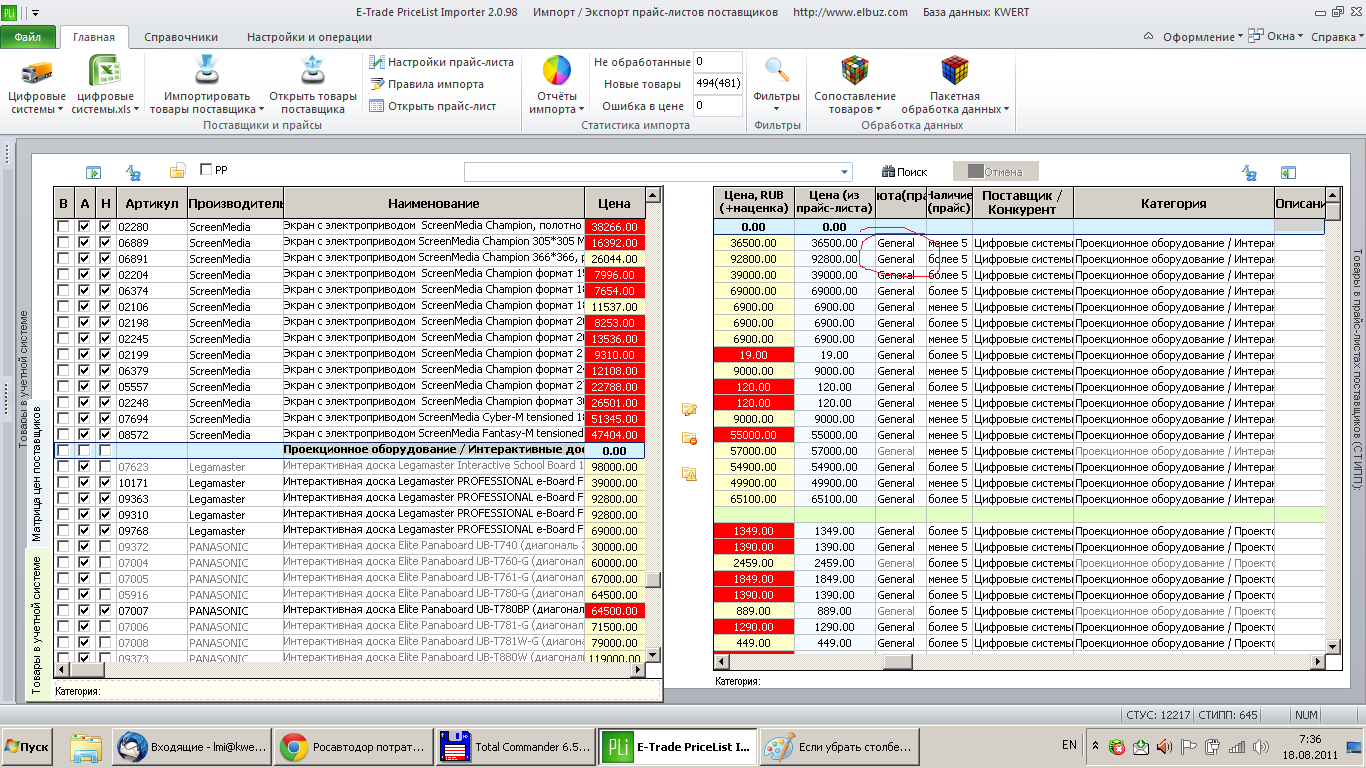Click the middle folder icon between the tables
Viewport: 1366px width, 768px height.
tap(689, 438)
